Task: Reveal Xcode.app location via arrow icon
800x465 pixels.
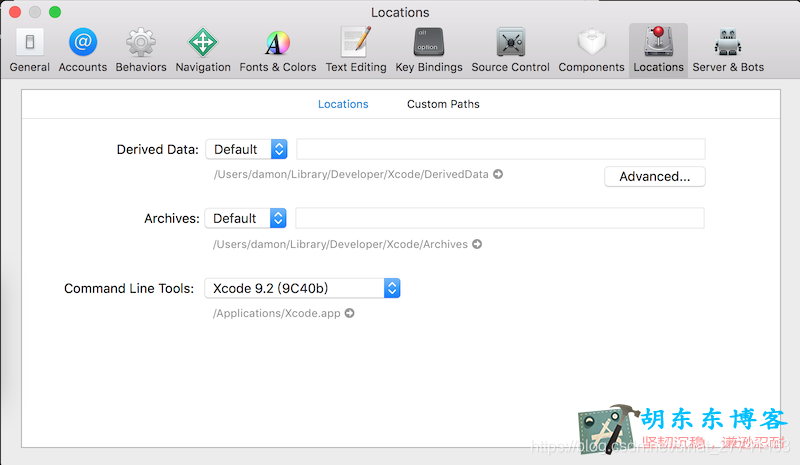Action: (349, 313)
